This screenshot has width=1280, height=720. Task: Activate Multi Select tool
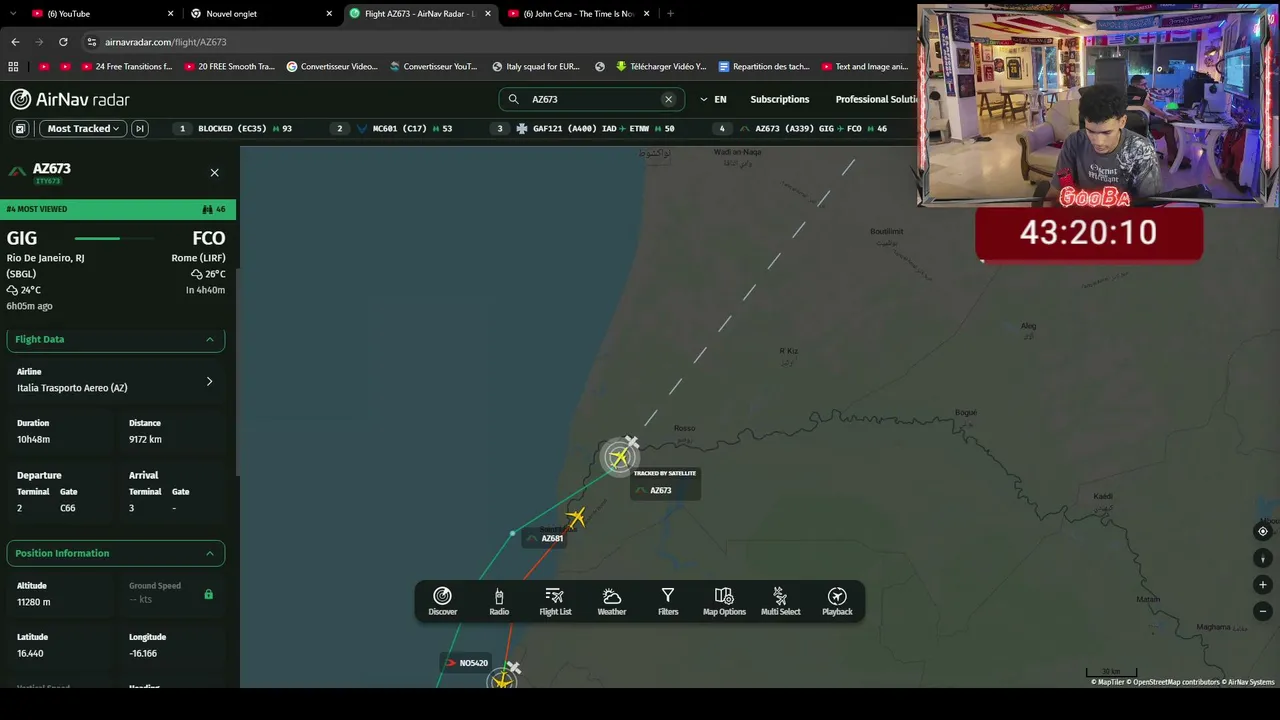click(781, 601)
